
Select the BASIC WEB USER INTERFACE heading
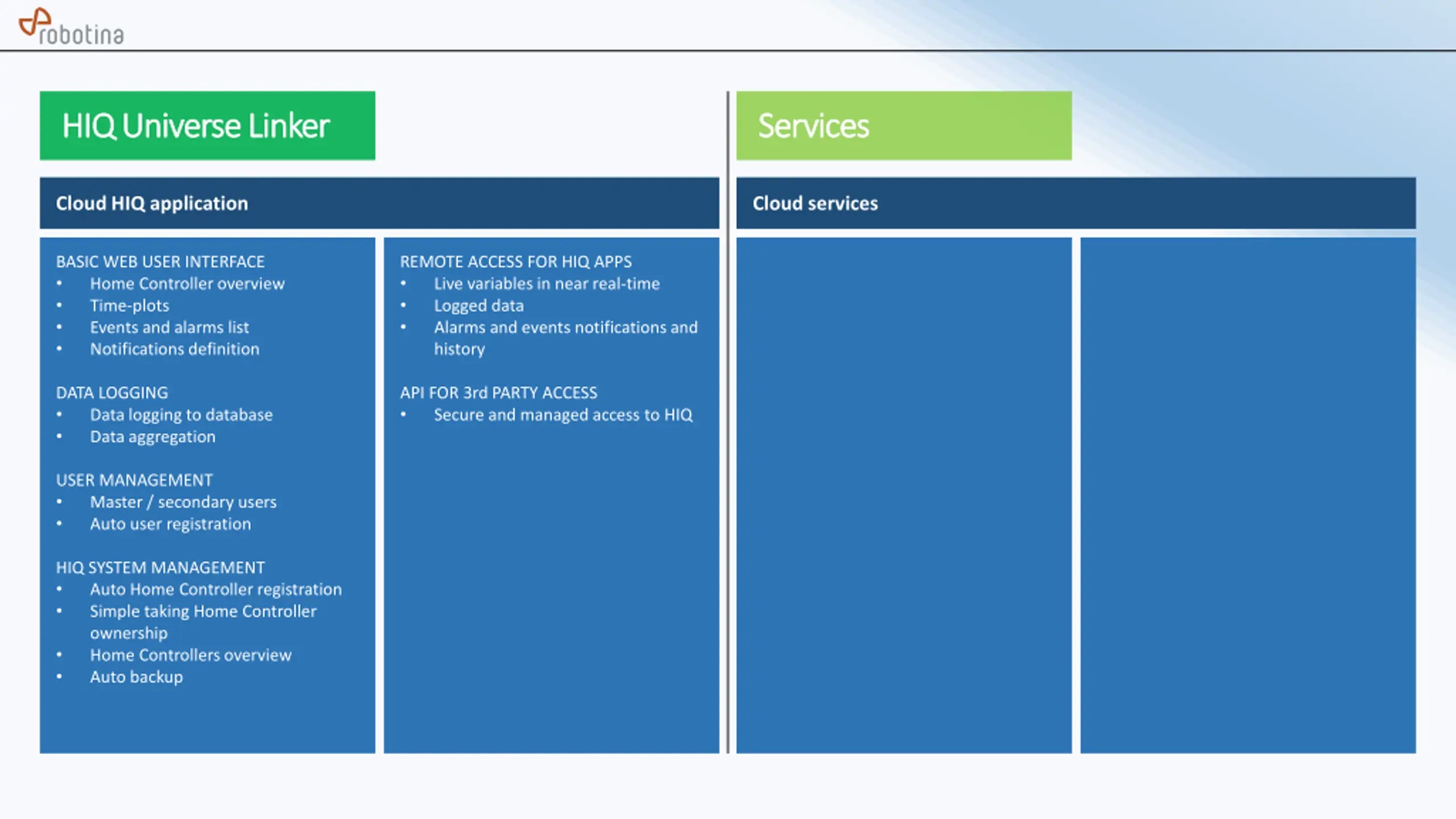tap(160, 262)
